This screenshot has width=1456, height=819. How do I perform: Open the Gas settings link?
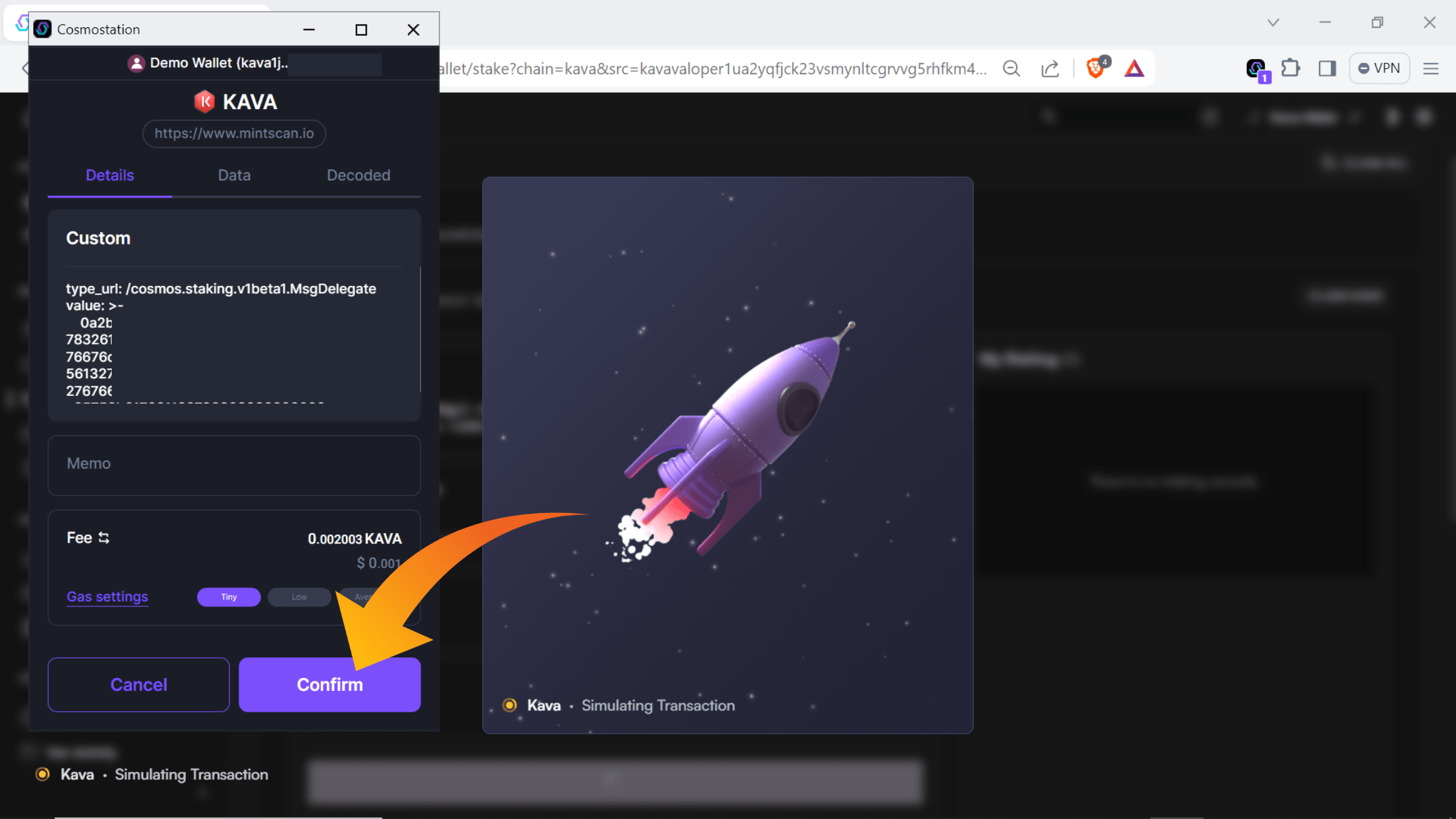[107, 597]
